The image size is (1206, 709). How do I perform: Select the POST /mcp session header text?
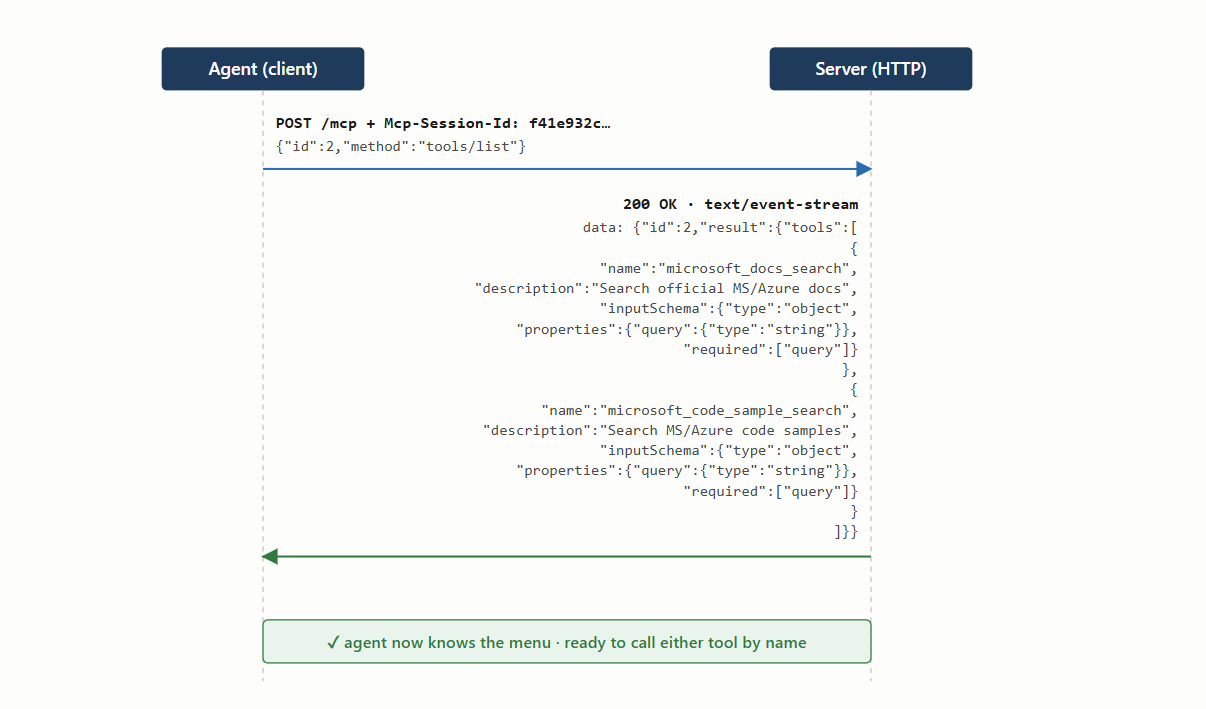pos(443,123)
